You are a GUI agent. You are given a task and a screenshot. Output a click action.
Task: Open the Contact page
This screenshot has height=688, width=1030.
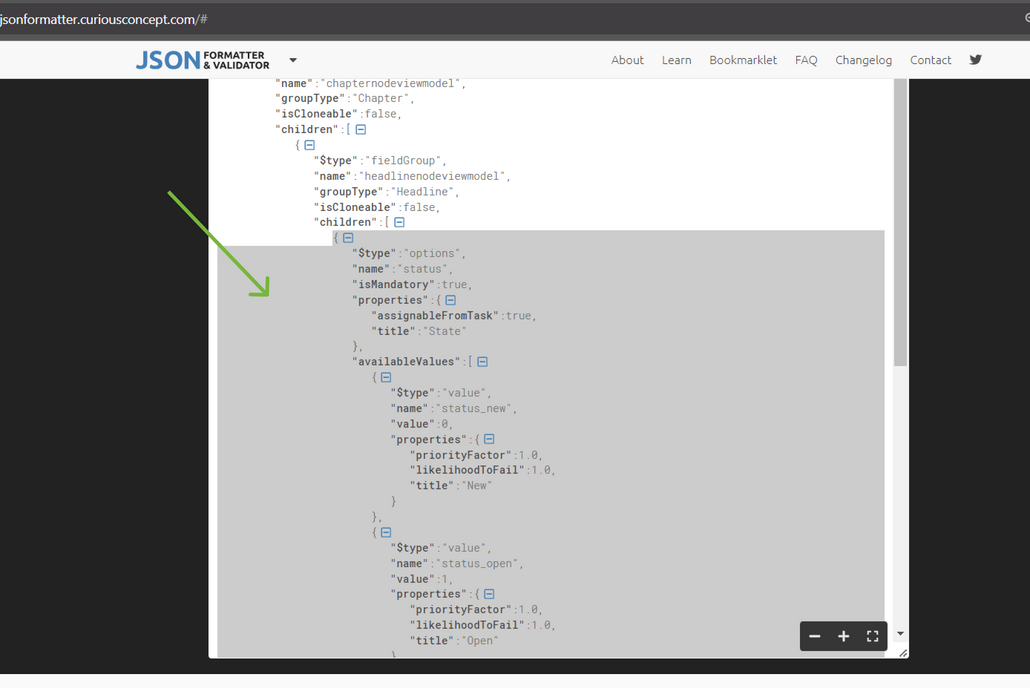coord(930,60)
